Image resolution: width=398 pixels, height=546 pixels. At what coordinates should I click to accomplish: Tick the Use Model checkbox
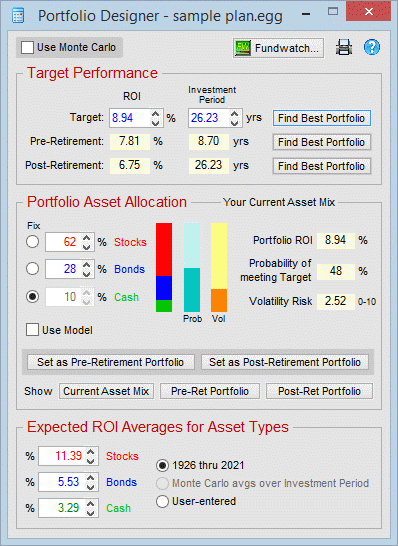click(x=32, y=330)
